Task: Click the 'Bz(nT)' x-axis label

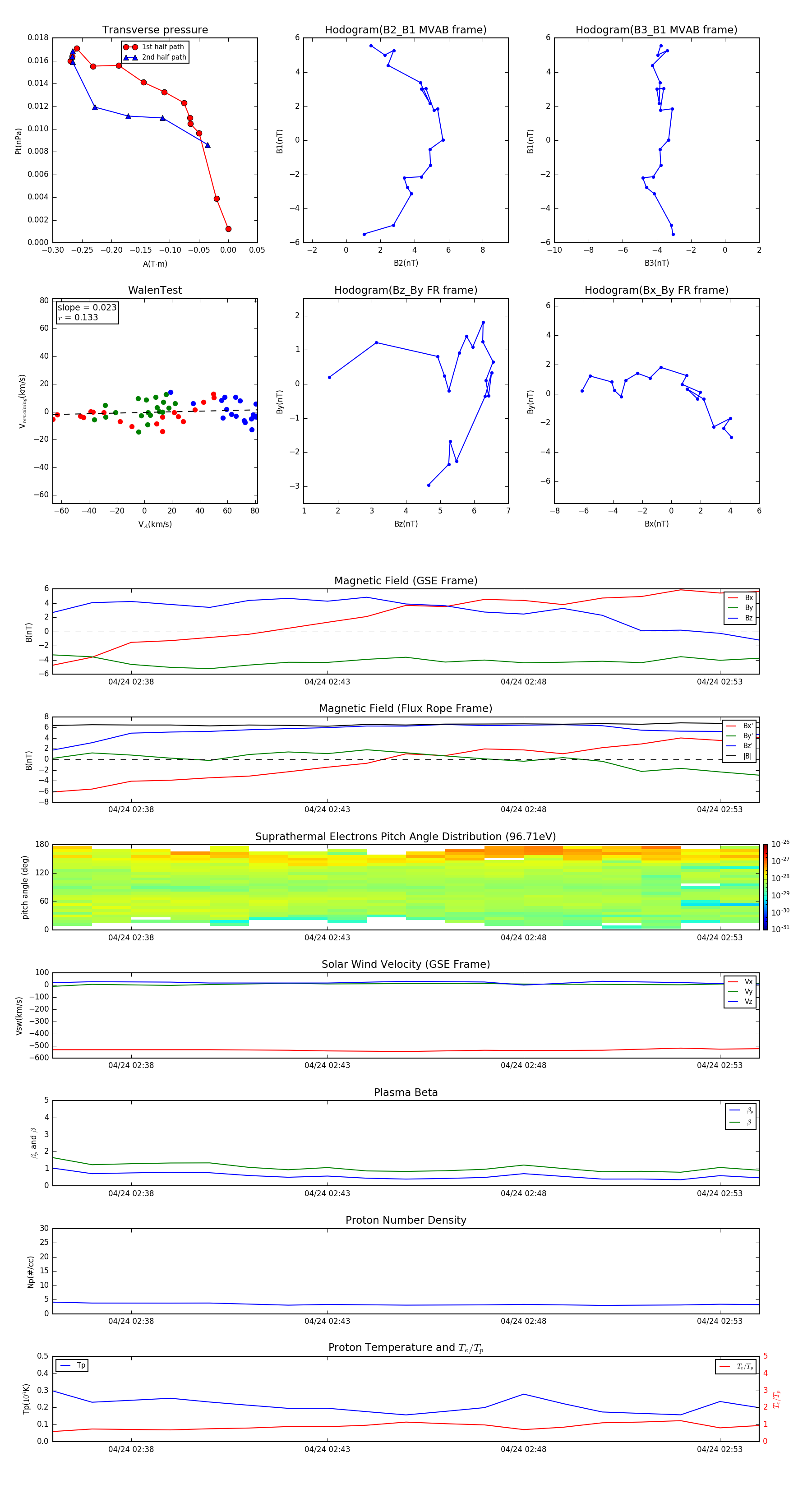Action: (x=406, y=524)
